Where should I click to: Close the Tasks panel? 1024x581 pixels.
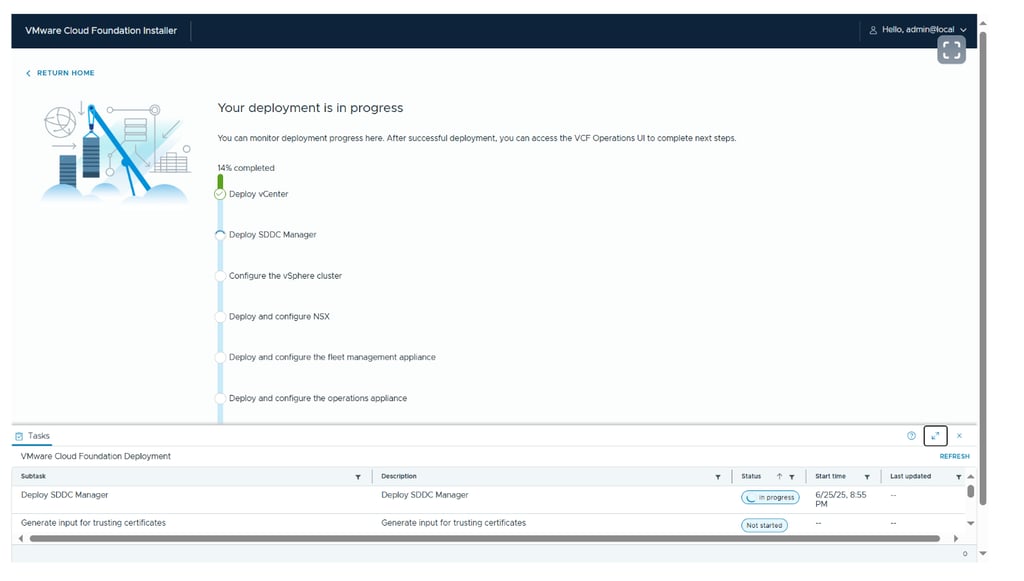[959, 436]
